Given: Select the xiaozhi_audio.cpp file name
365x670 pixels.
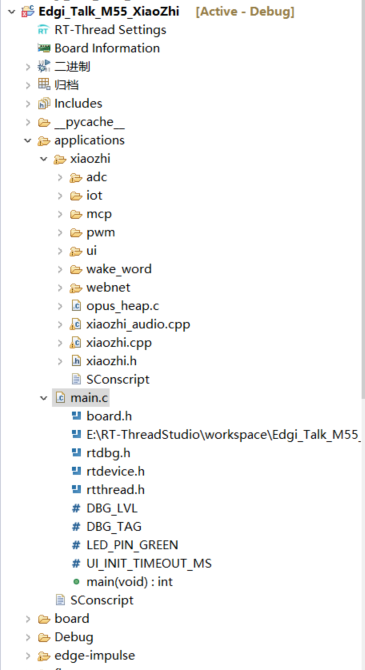Looking at the screenshot, I should [x=138, y=324].
